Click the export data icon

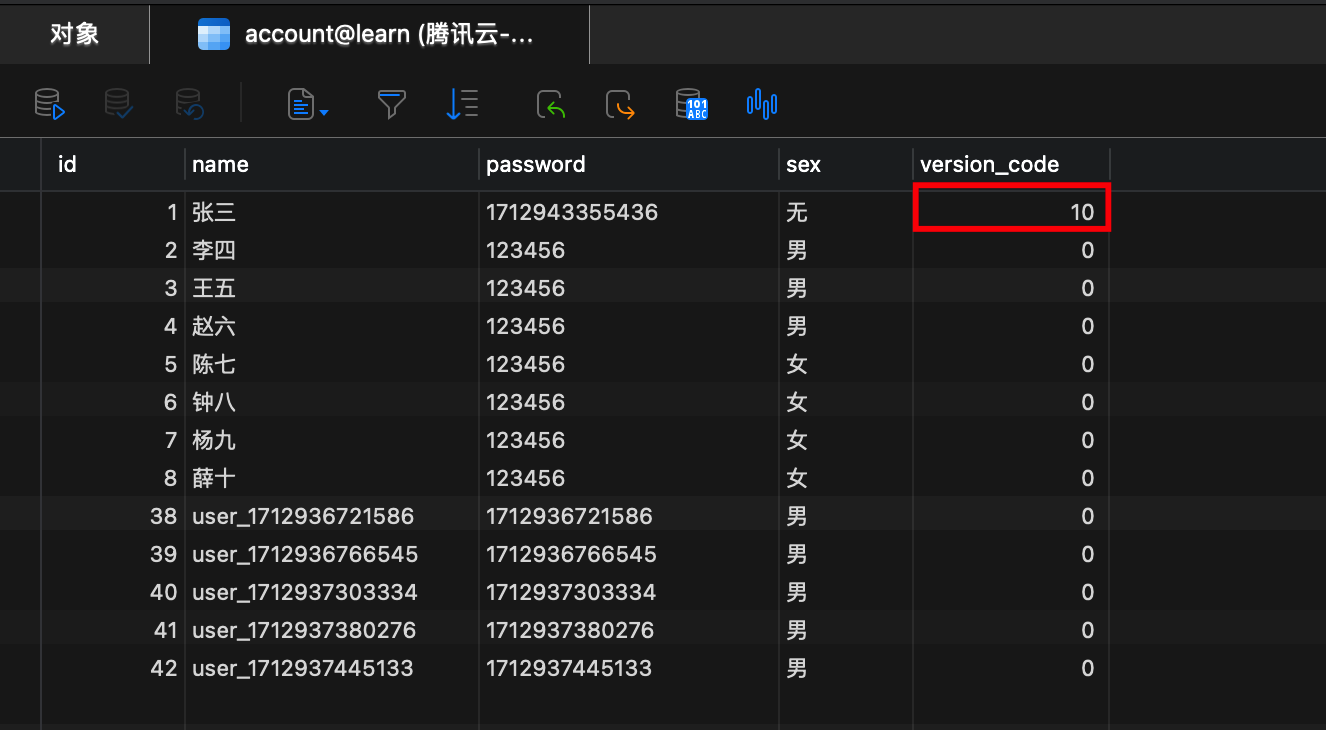(x=621, y=103)
